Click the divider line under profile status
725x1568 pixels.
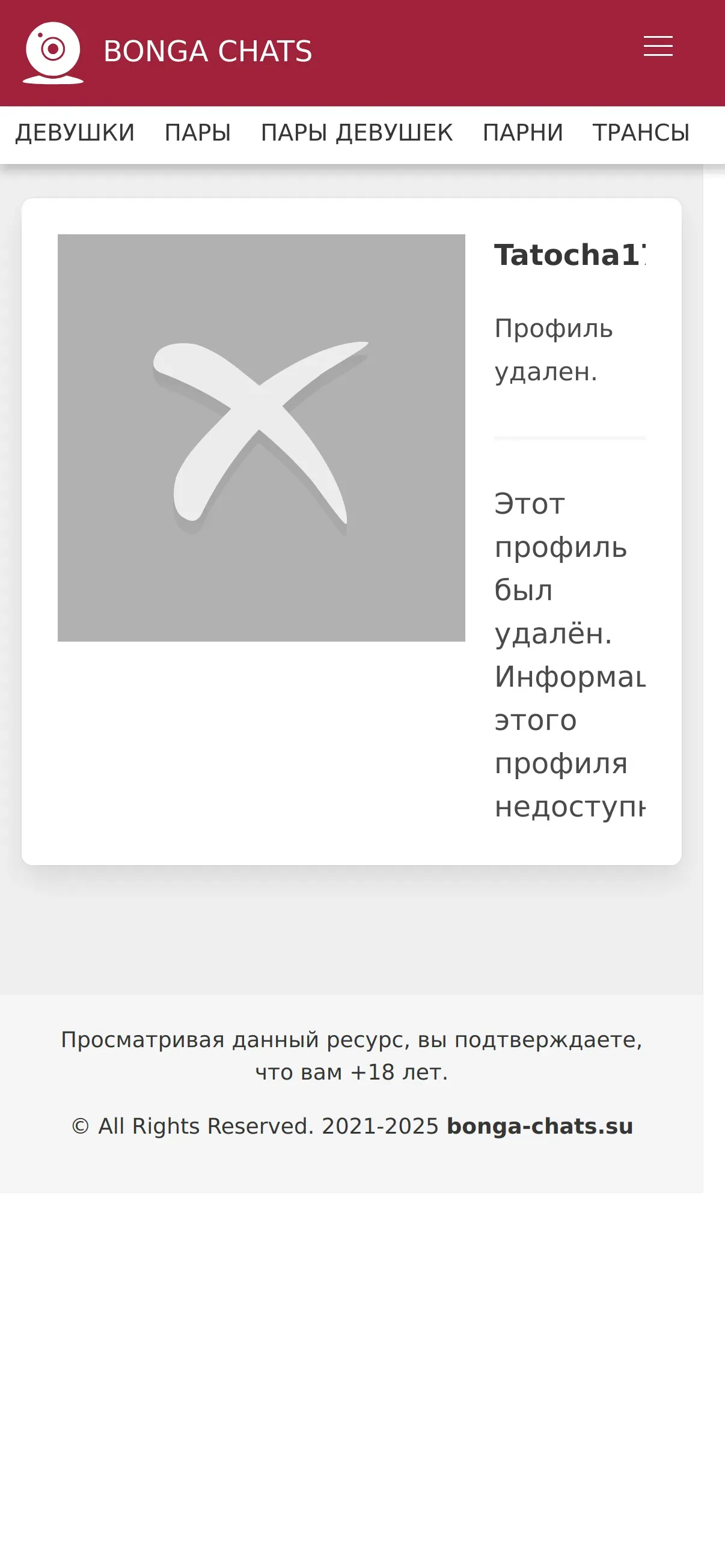click(570, 437)
